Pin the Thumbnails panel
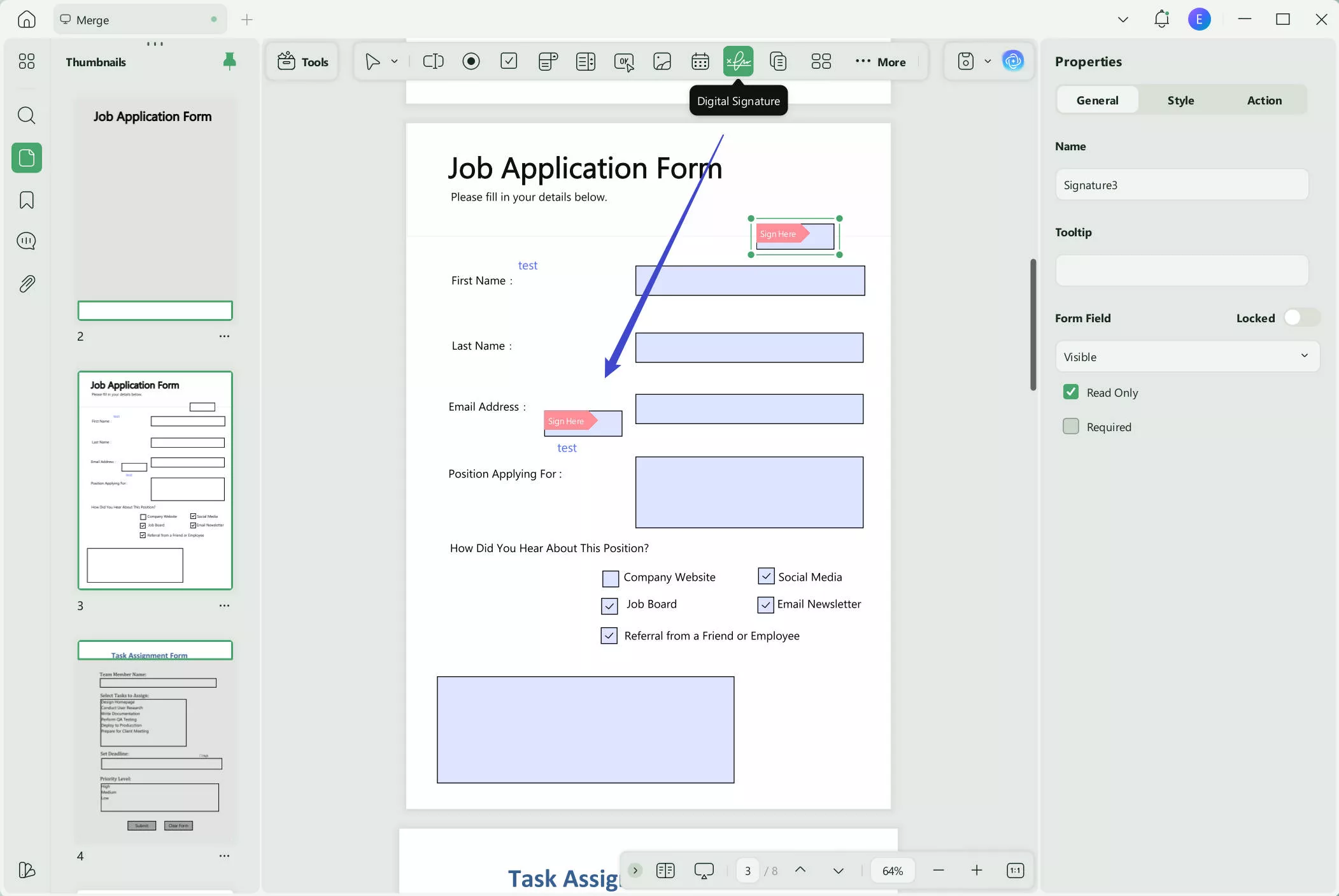The width and height of the screenshot is (1339, 896). pyautogui.click(x=229, y=61)
